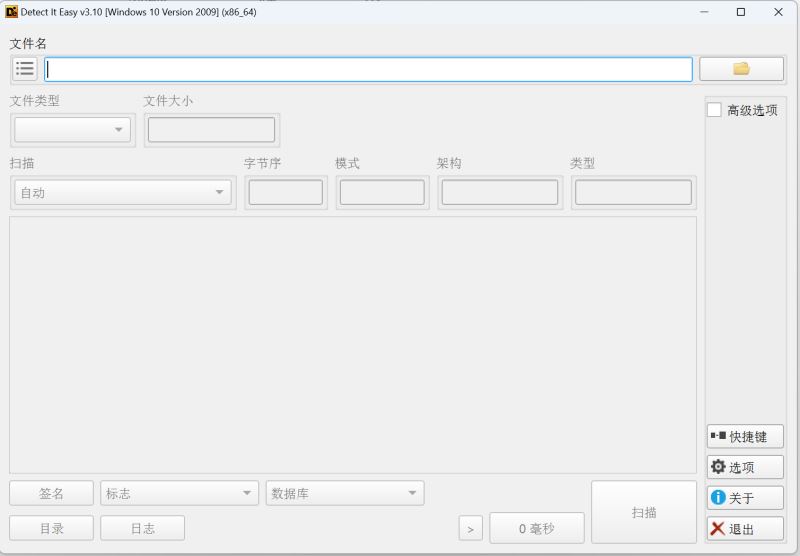Focus the 文件名 file path input field
This screenshot has width=800, height=556.
pyautogui.click(x=368, y=69)
